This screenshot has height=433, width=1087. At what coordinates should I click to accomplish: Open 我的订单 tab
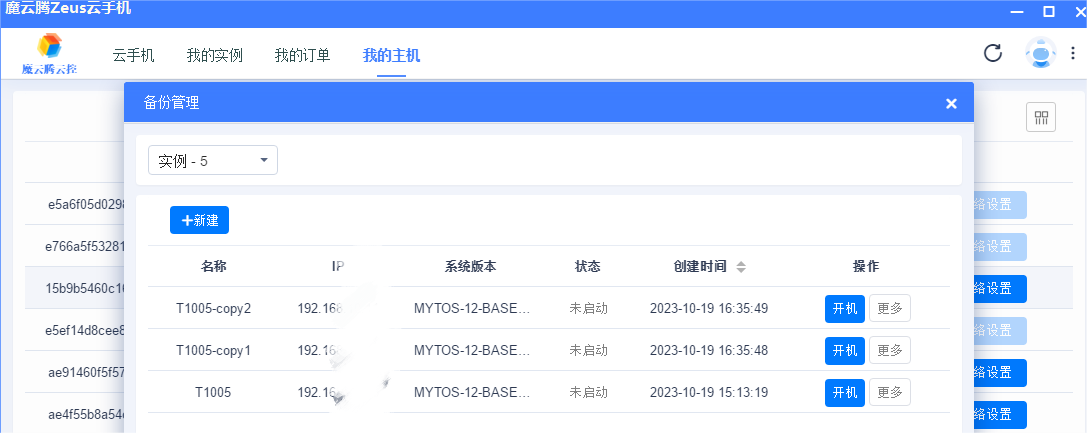302,55
